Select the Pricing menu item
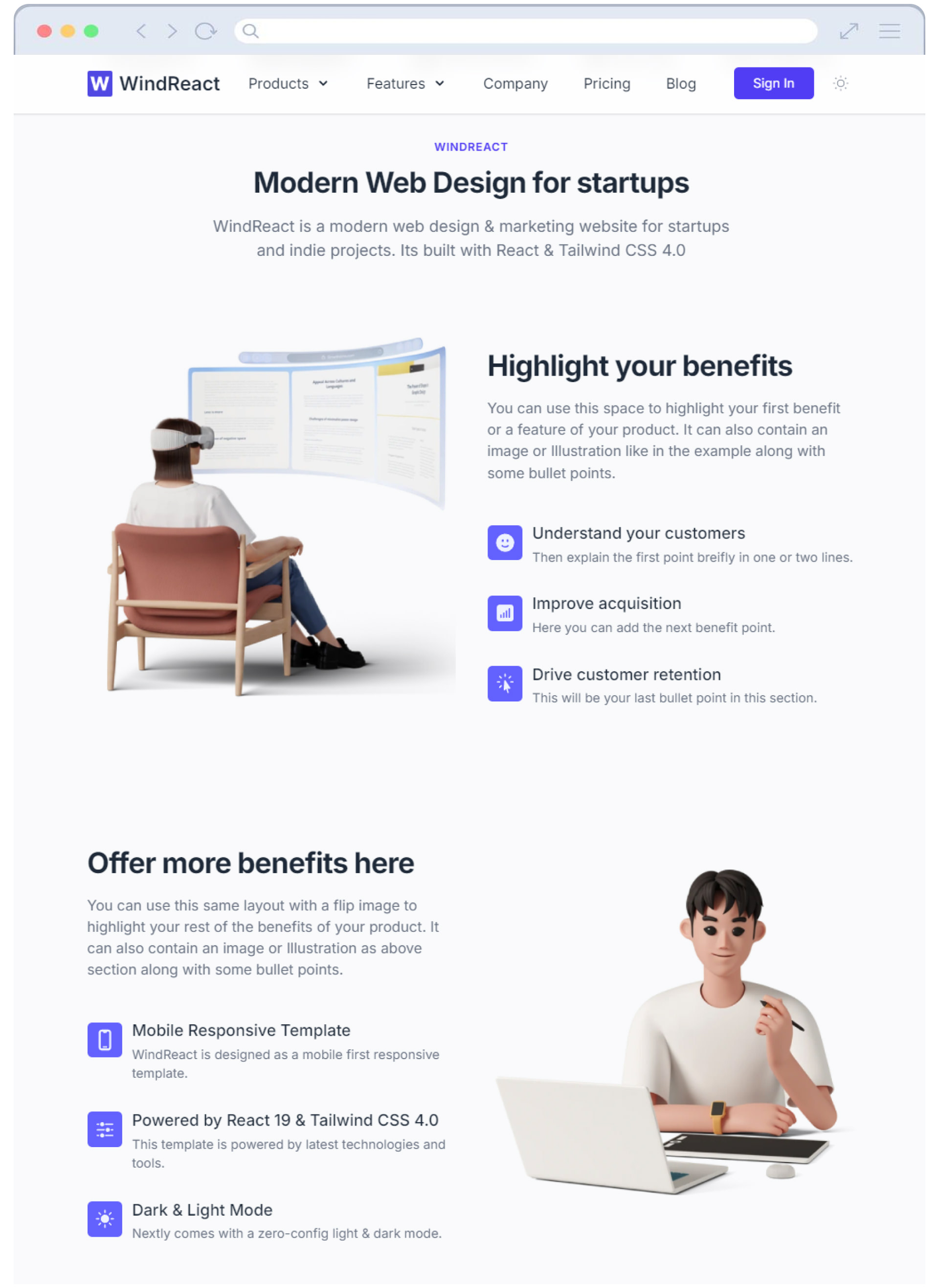Screen dimensions: 939x1288 coord(607,83)
